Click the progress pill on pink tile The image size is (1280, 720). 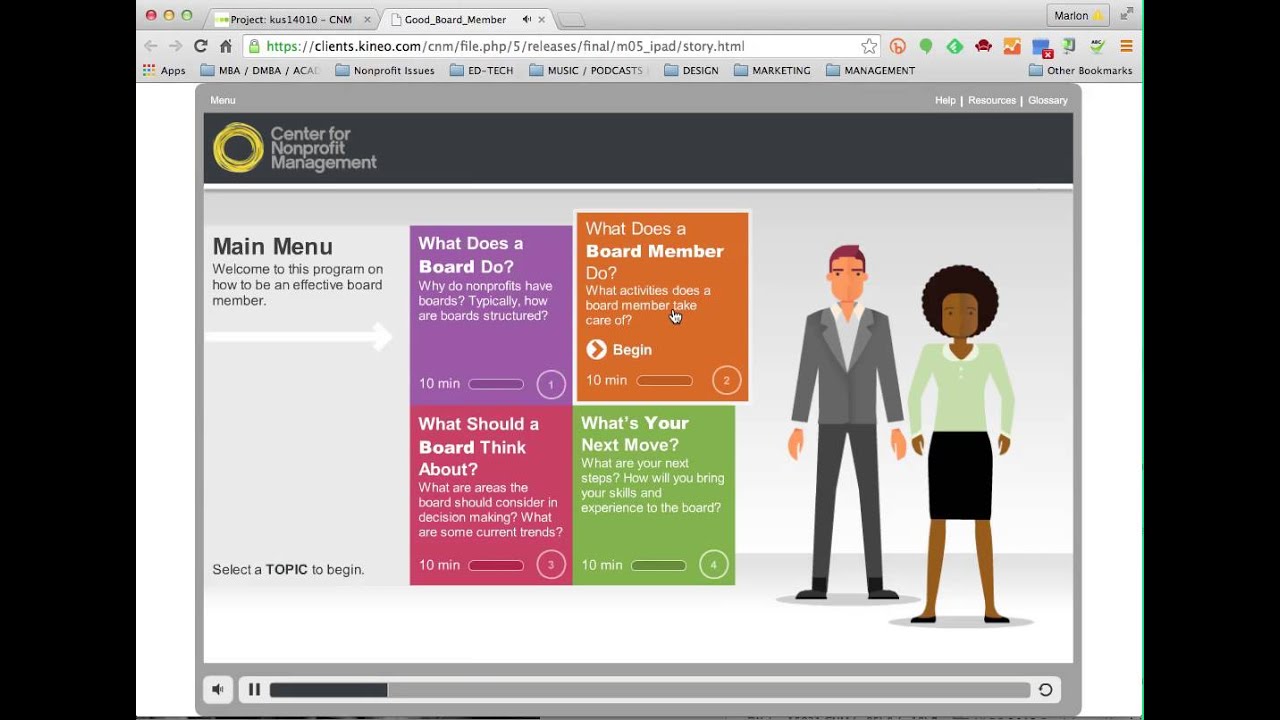[x=496, y=565]
